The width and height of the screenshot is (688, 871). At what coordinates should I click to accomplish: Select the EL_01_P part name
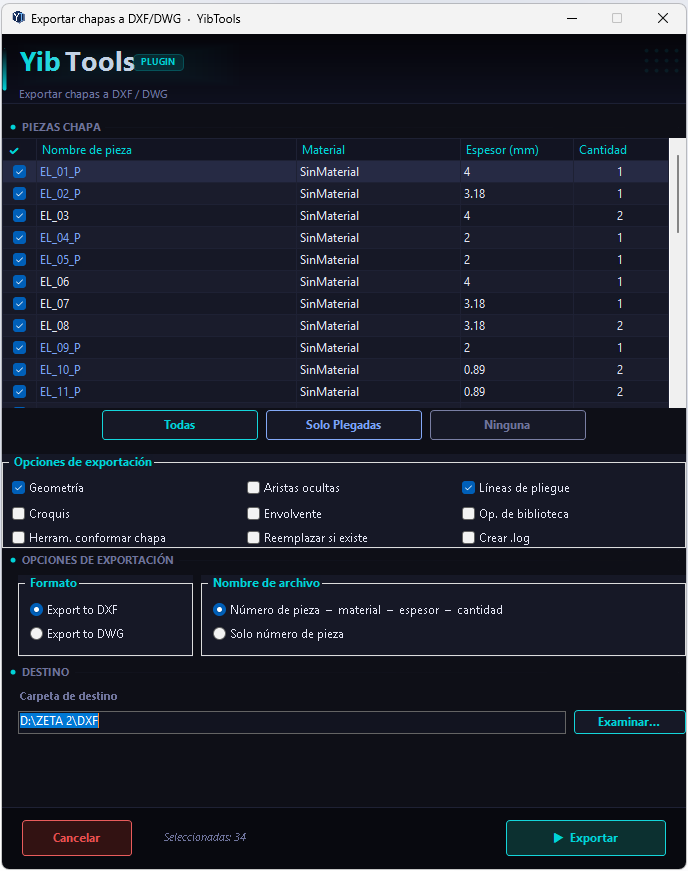pos(60,172)
